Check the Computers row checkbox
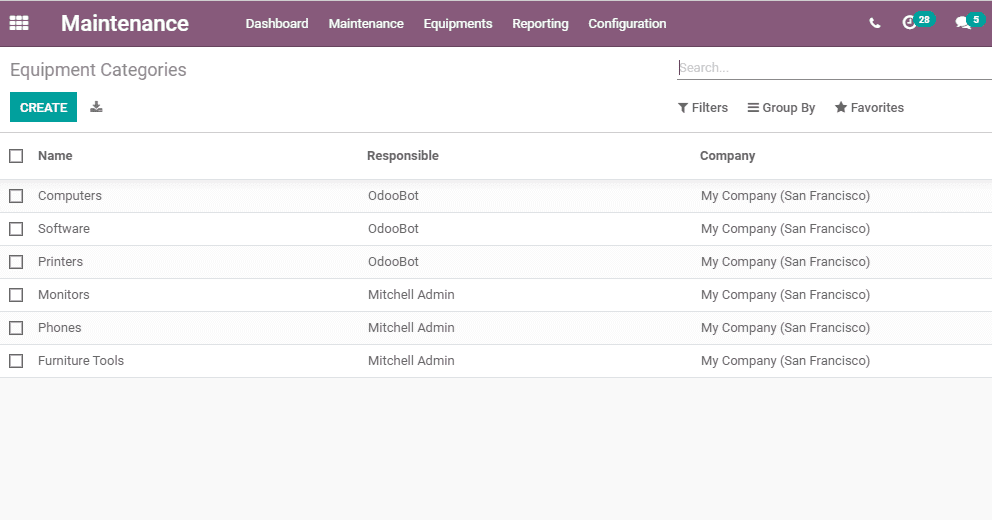 pos(16,196)
